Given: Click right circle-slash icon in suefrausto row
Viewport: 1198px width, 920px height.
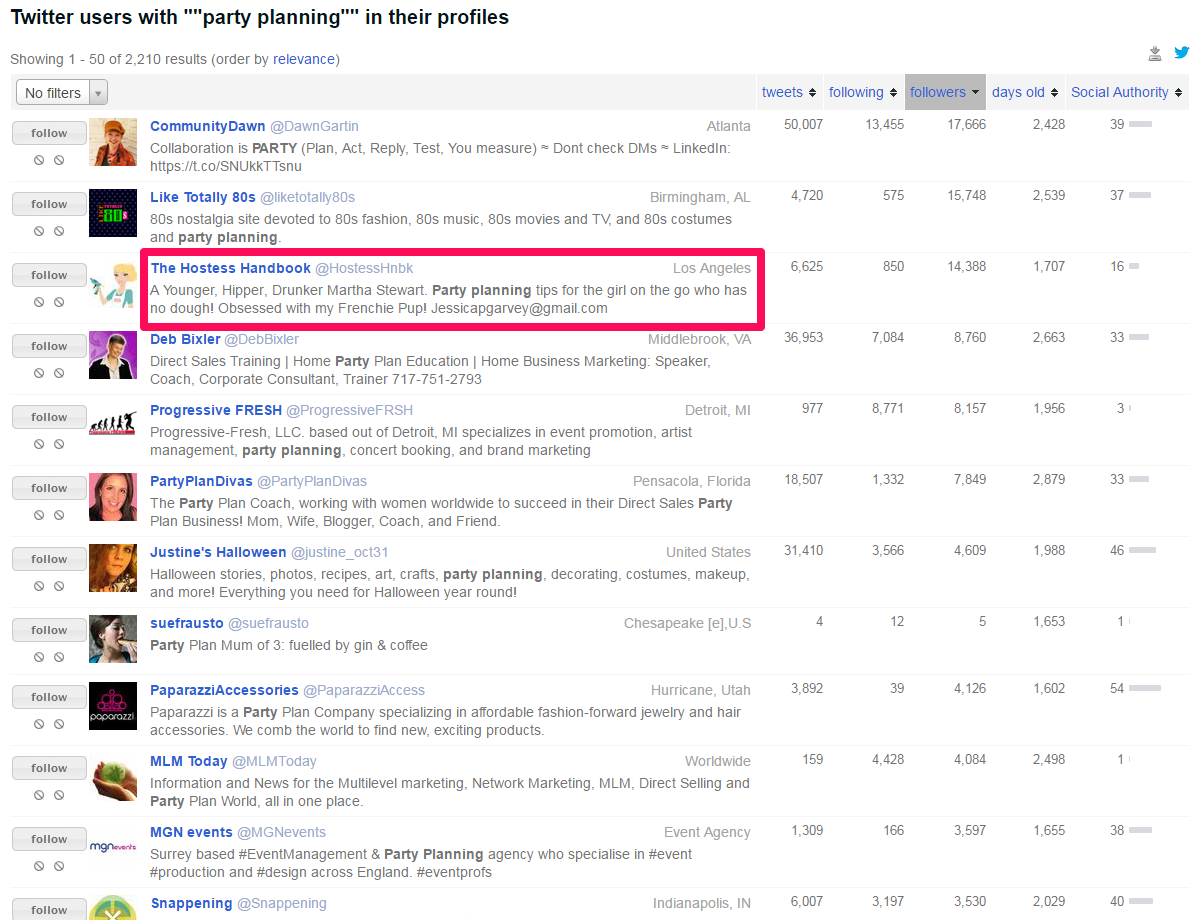Looking at the screenshot, I should point(59,657).
